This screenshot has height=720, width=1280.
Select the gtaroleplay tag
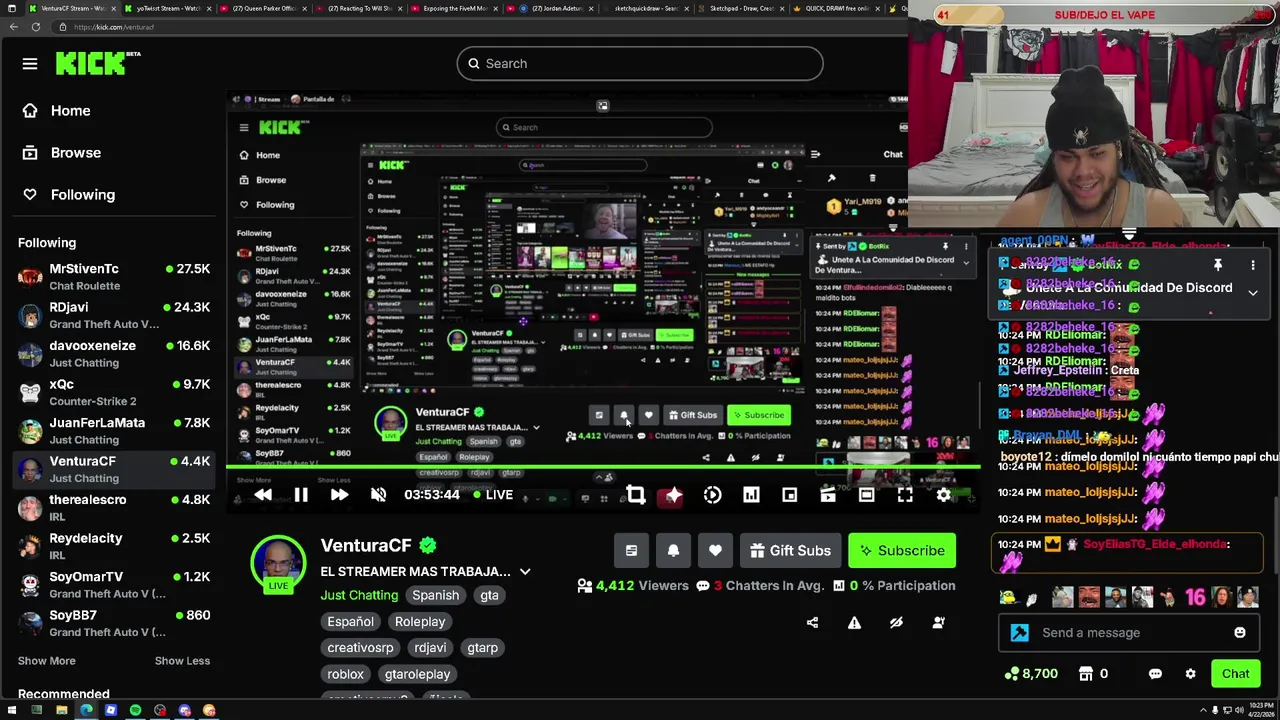(418, 674)
